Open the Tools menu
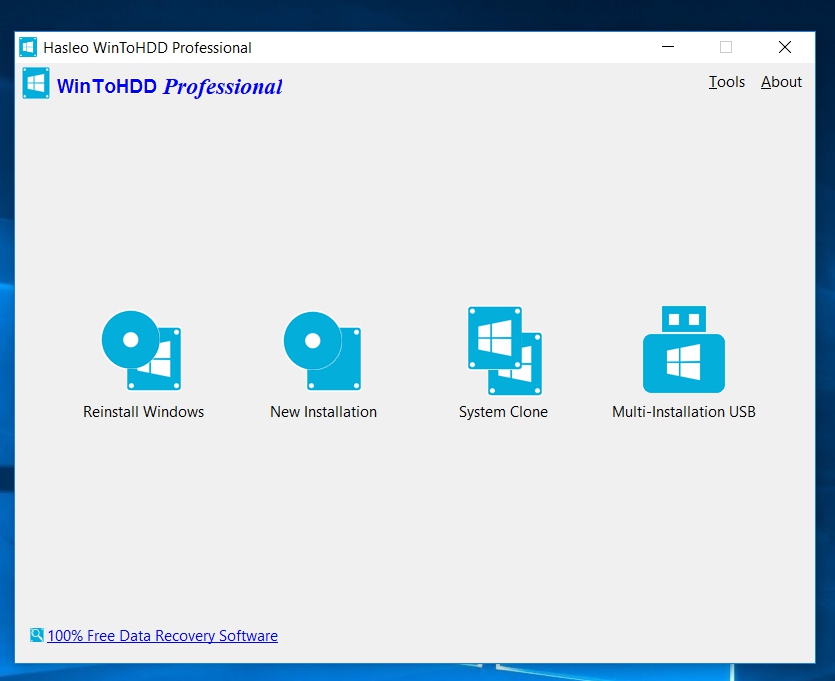Screen dimensions: 835x681 [x=727, y=82]
